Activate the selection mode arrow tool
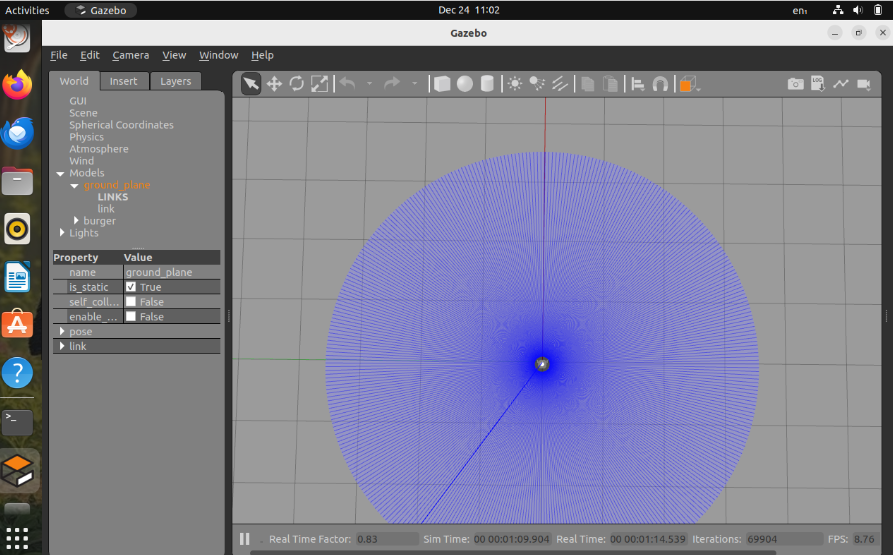The image size is (893, 555). click(x=251, y=84)
